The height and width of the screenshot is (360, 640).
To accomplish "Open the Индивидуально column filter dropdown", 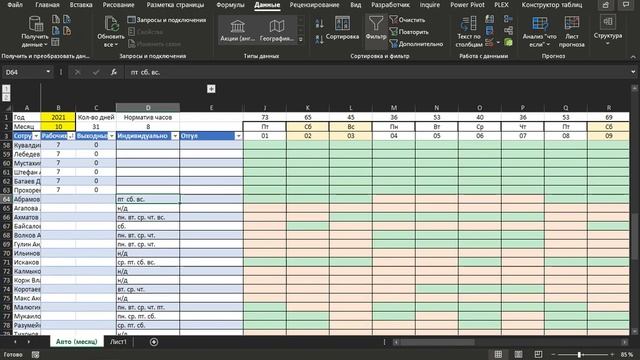I will pos(175,136).
